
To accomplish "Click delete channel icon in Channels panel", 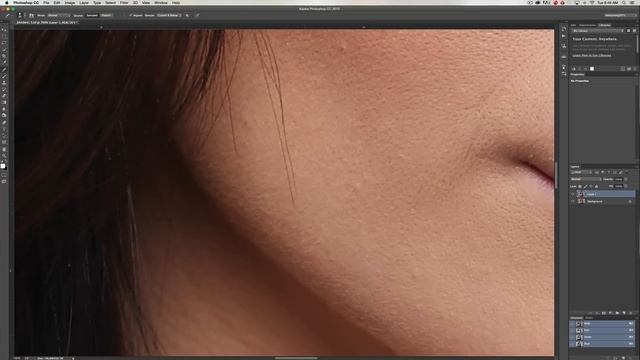I will 631,357.
